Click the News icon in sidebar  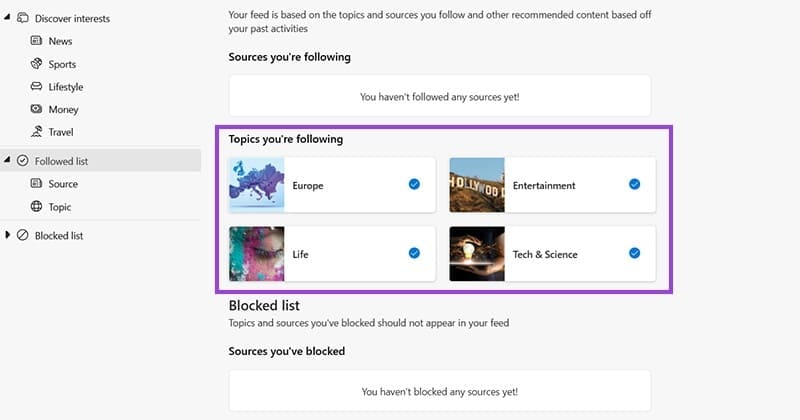tap(37, 41)
